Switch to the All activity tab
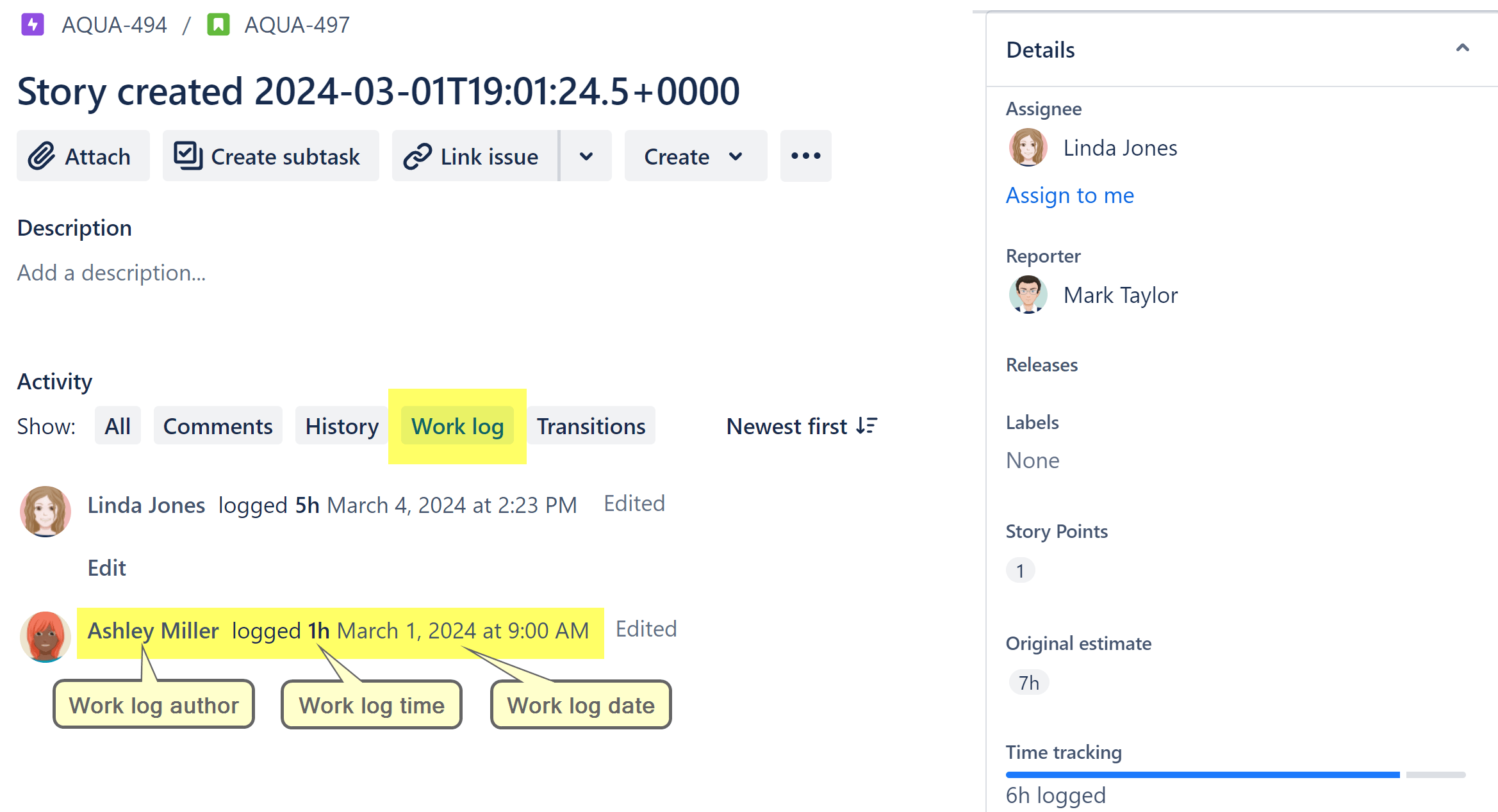Image resolution: width=1498 pixels, height=812 pixels. tap(117, 426)
